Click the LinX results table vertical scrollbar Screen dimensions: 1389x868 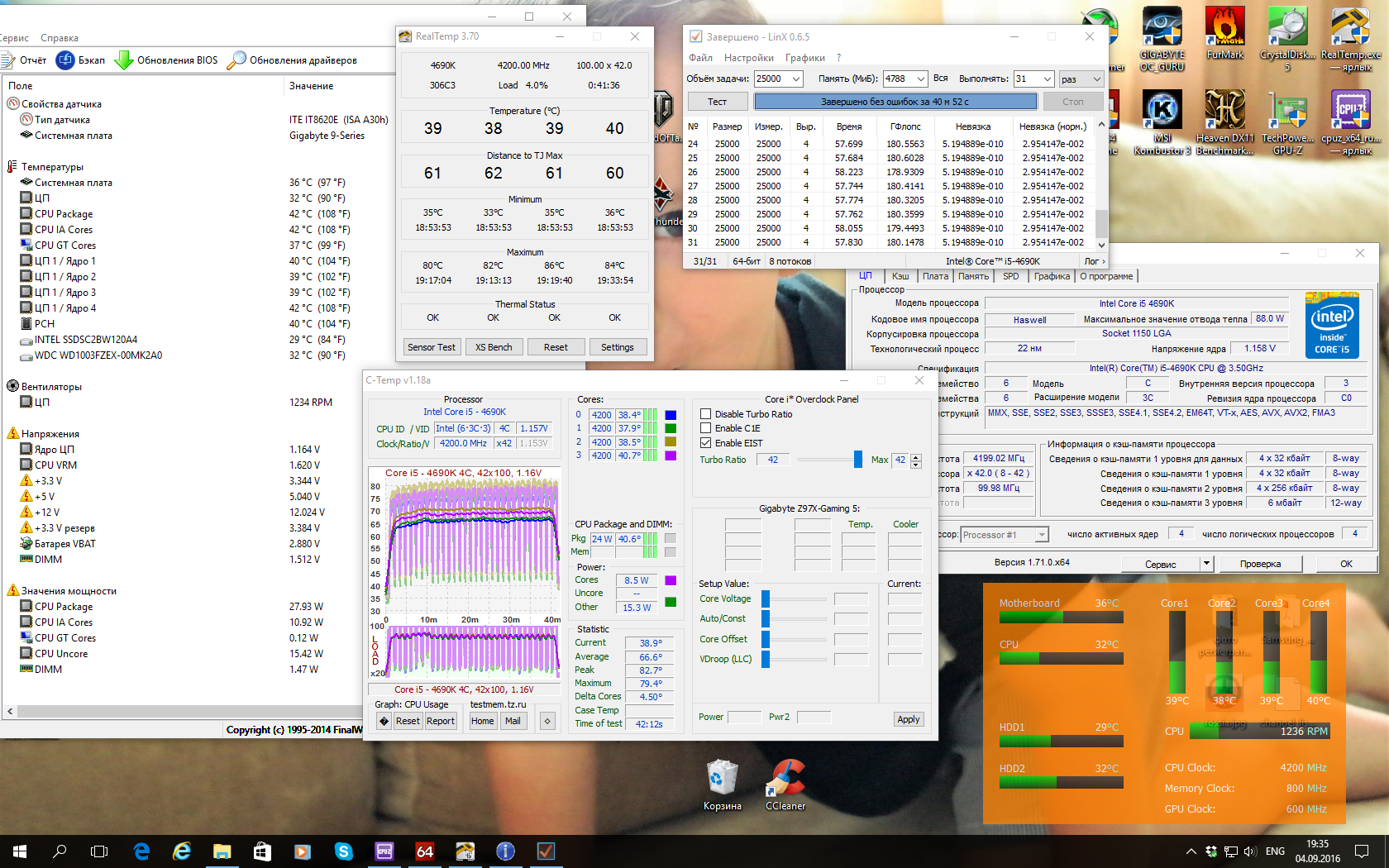click(1101, 184)
